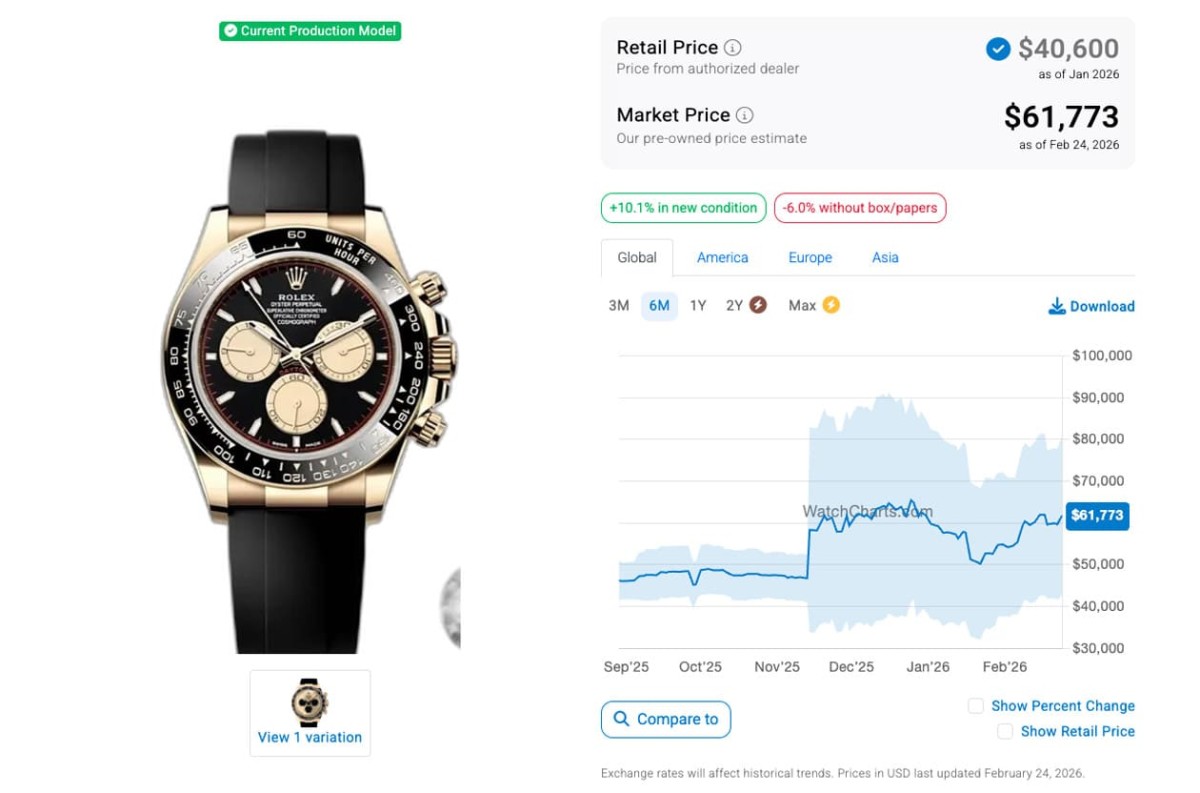
Task: Click the 2Y premium lightning badge
Action: pyautogui.click(x=758, y=305)
